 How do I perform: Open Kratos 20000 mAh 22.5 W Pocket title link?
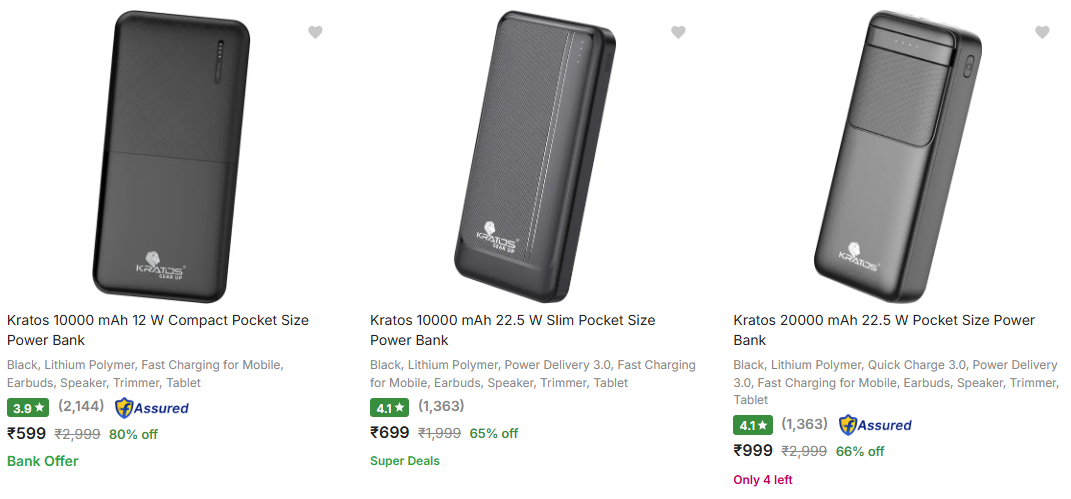(x=883, y=330)
